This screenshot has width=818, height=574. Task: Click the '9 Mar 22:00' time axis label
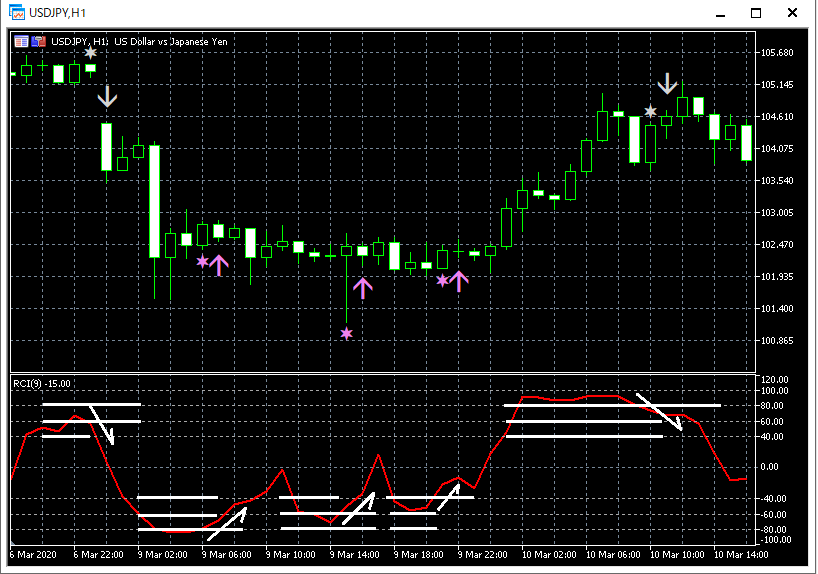point(483,555)
